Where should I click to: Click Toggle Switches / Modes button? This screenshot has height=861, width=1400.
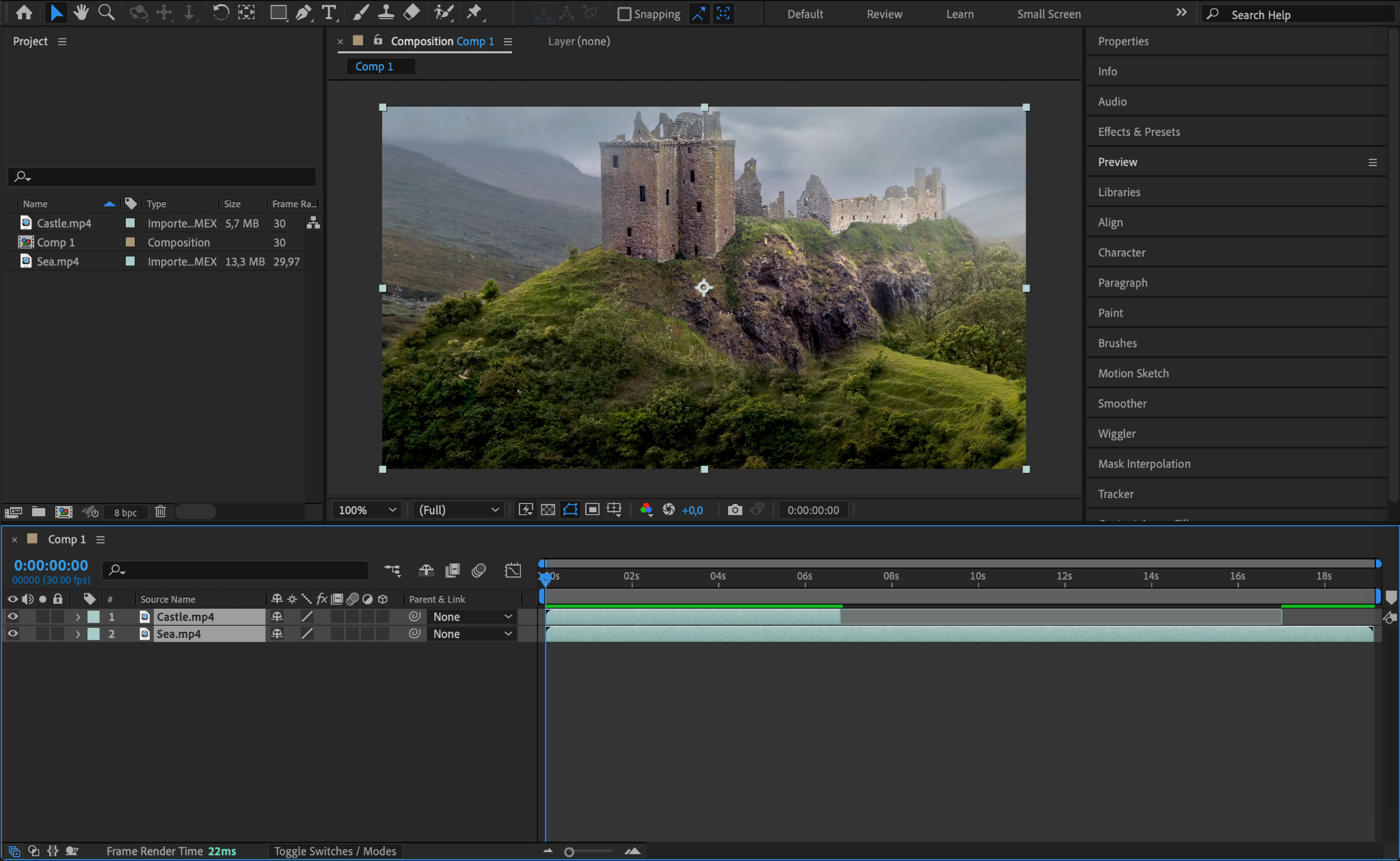(335, 851)
